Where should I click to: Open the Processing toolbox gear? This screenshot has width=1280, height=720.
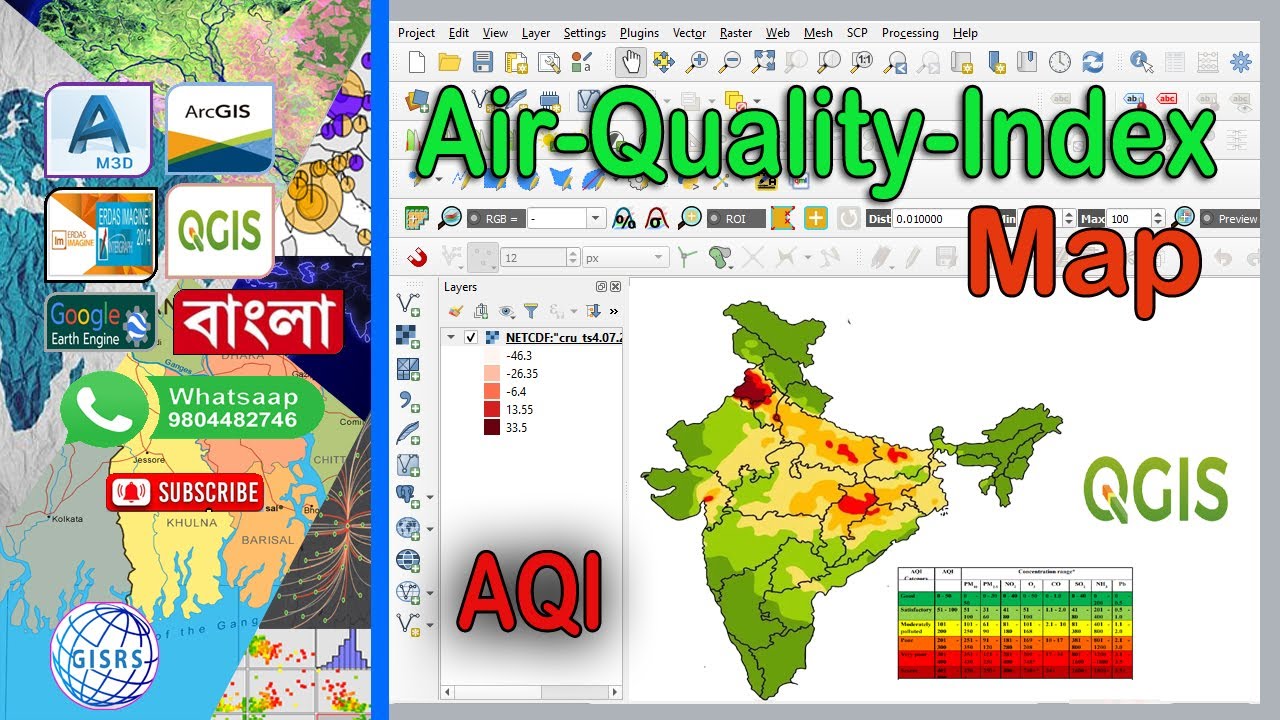click(x=1241, y=62)
